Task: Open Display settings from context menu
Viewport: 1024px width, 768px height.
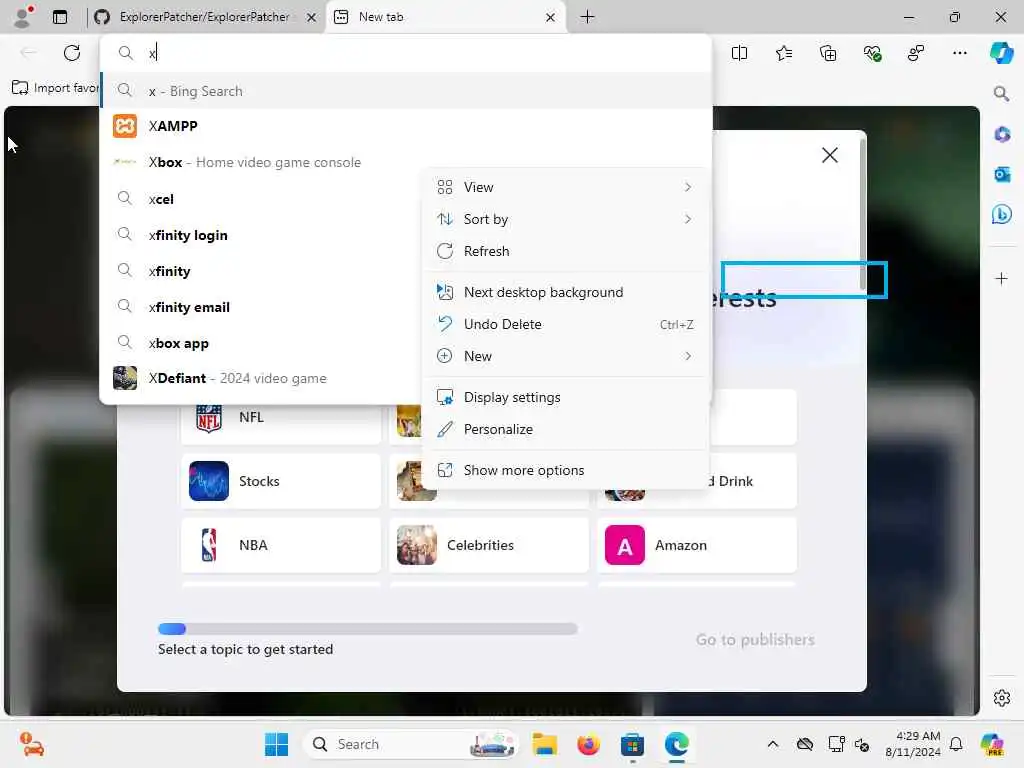Action: point(565,398)
